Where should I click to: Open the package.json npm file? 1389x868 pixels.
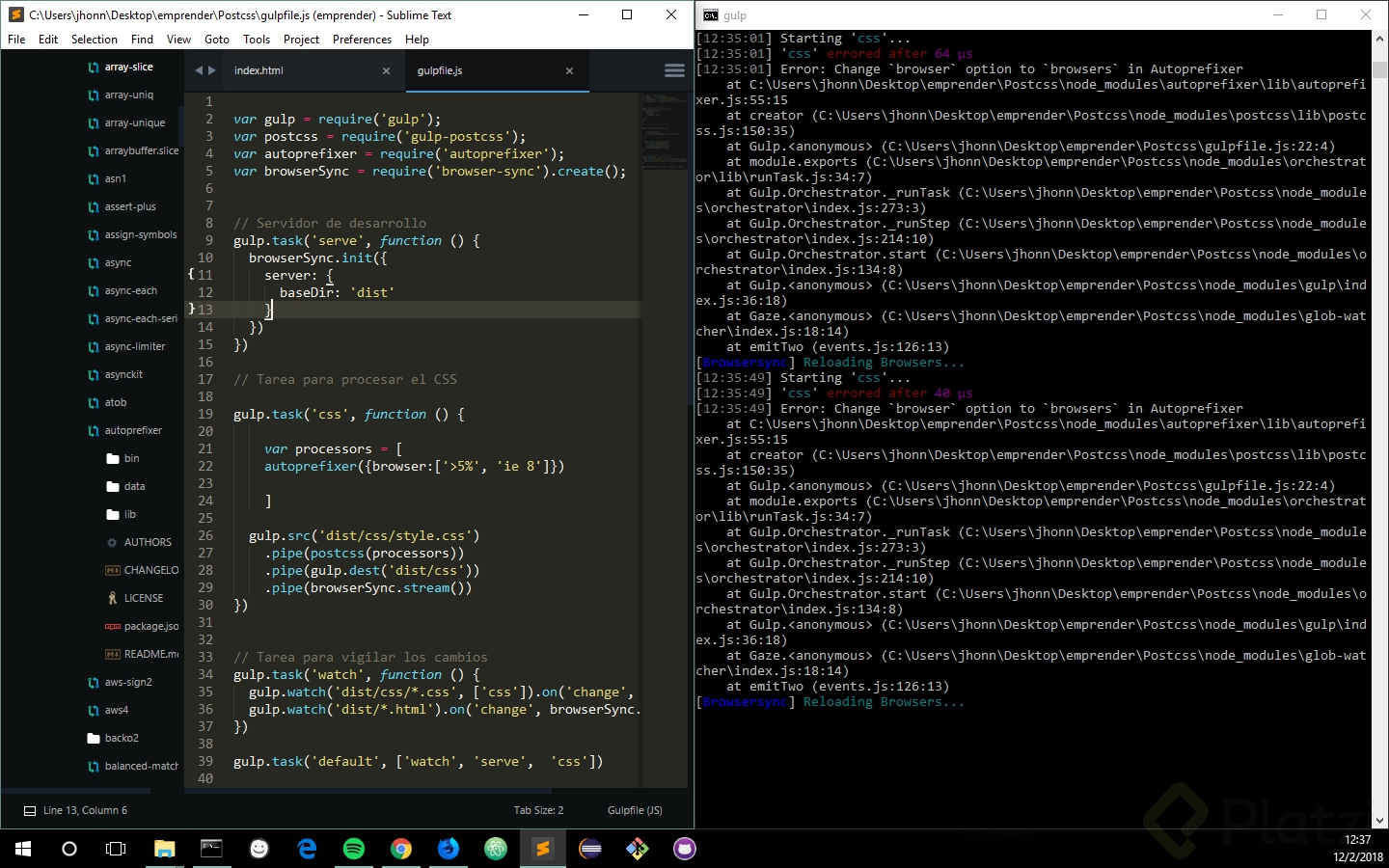[x=150, y=626]
